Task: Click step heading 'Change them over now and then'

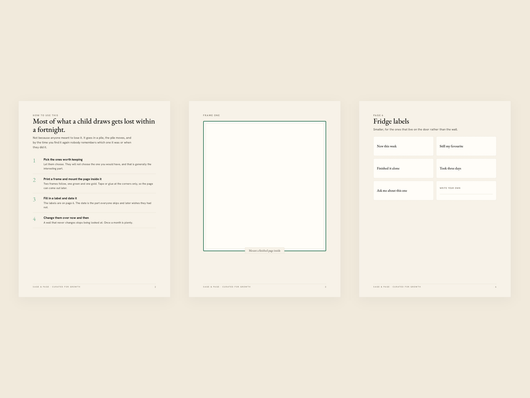Action: pos(66,218)
